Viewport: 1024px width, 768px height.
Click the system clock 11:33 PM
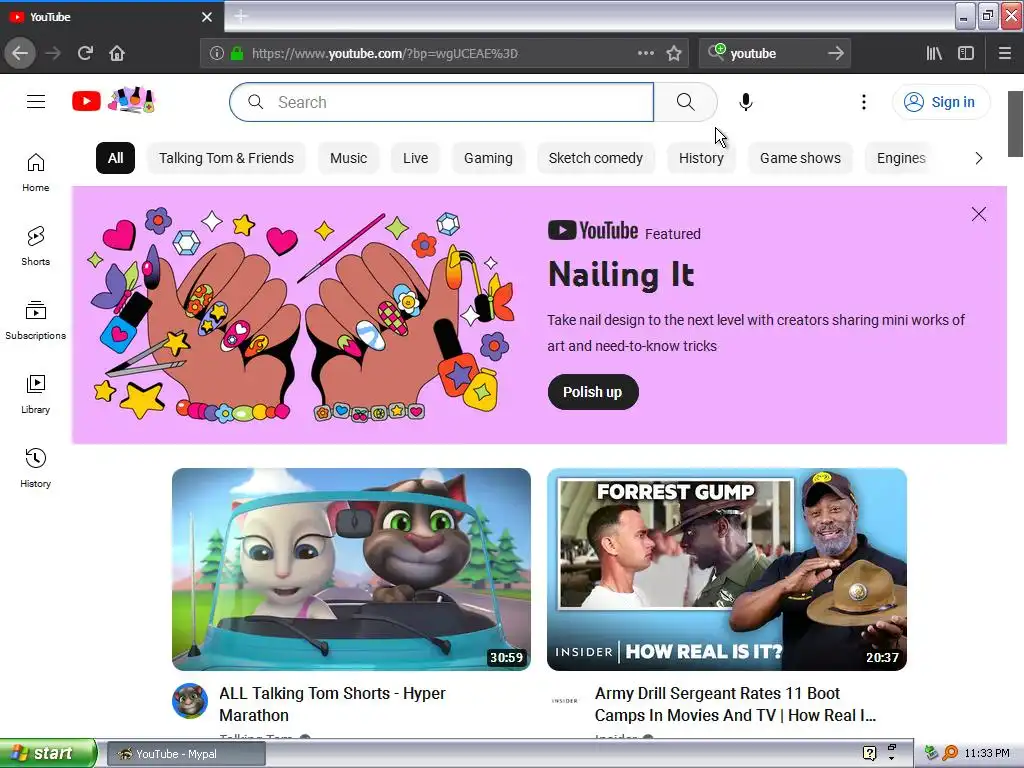coord(987,753)
